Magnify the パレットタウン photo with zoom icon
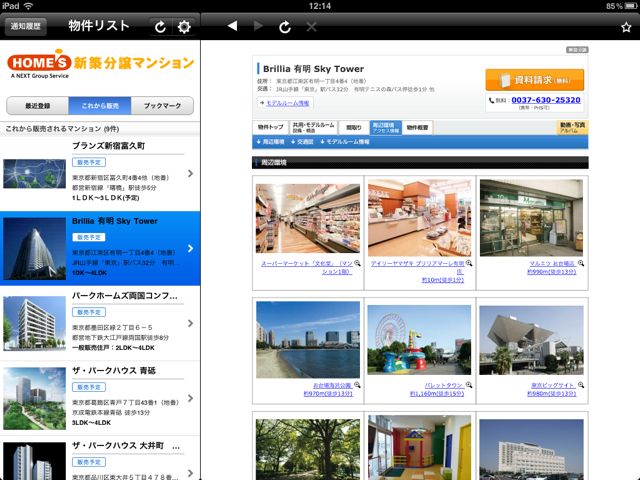Screen dimensions: 640x480 pyautogui.click(x=469, y=385)
